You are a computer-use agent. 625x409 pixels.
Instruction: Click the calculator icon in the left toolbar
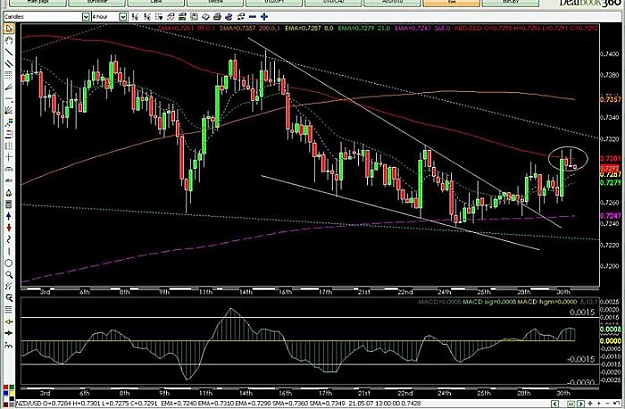(8, 204)
